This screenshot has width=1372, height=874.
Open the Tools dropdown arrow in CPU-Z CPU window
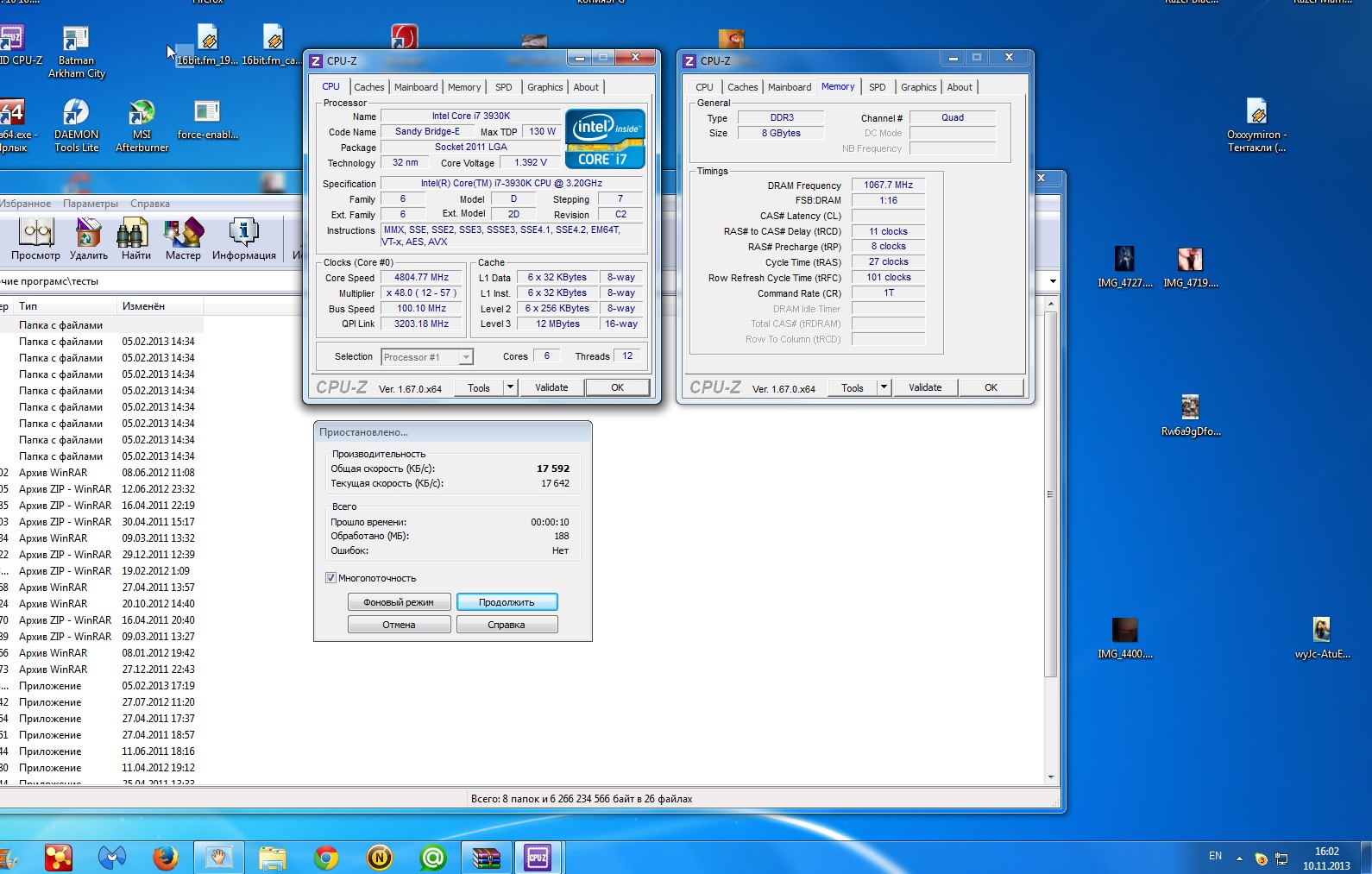click(x=510, y=387)
